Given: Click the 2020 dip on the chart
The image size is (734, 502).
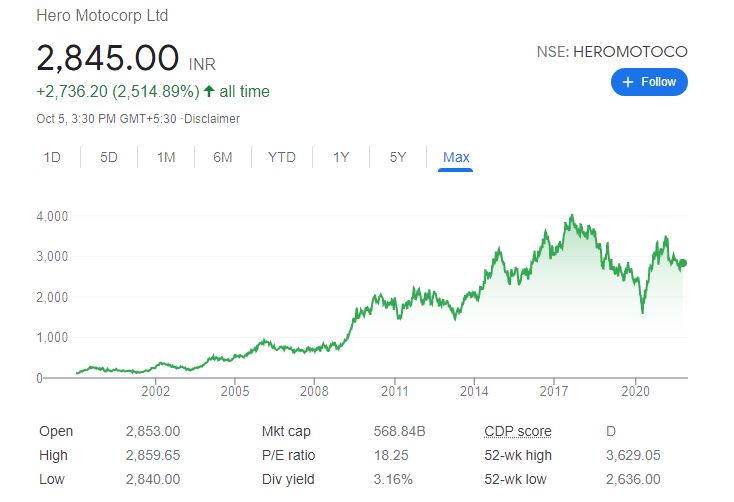Looking at the screenshot, I should [642, 312].
